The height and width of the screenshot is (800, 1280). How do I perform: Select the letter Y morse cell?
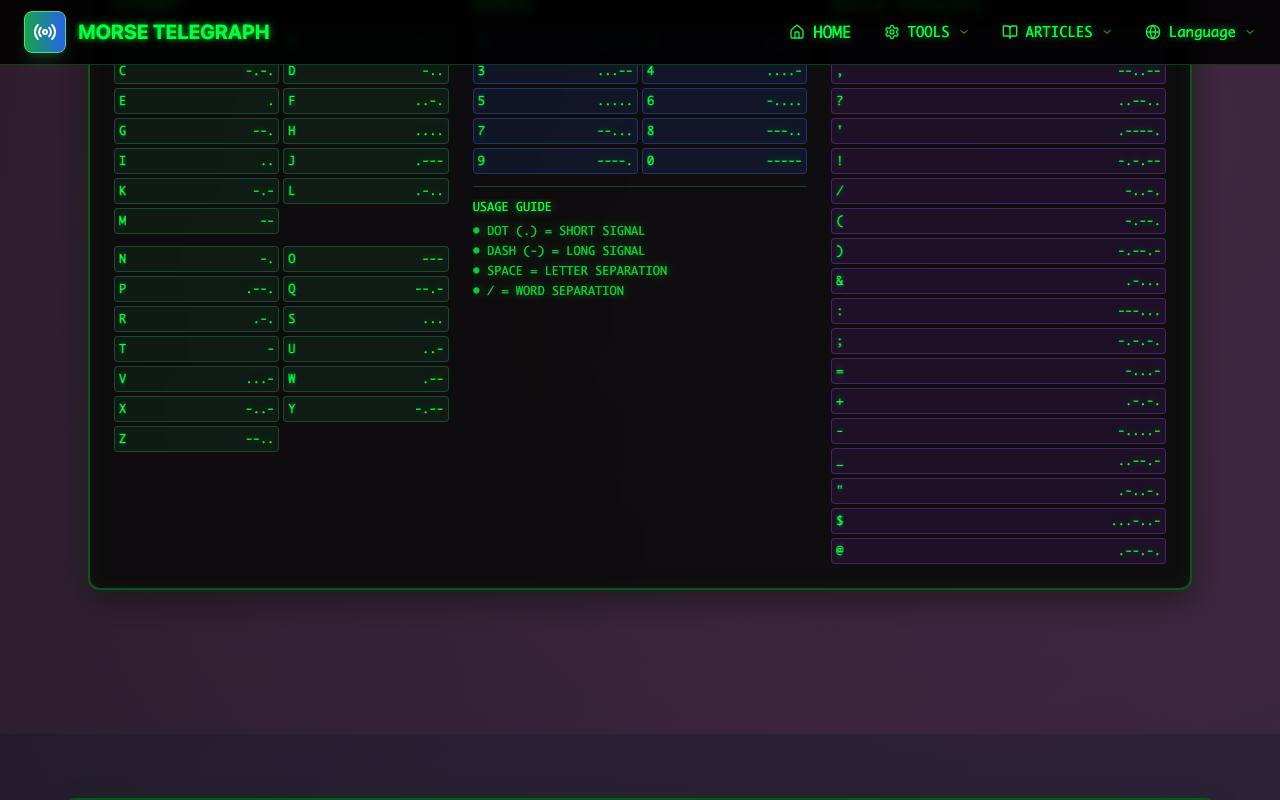[366, 409]
